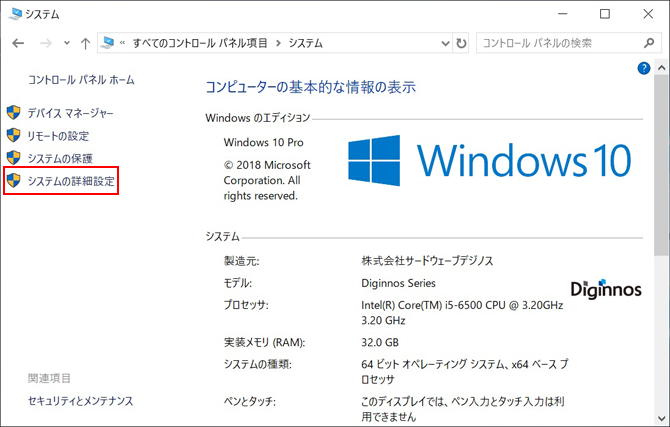The image size is (670, 427).
Task: Click shield icon beside システムの保護
Action: click(x=14, y=158)
